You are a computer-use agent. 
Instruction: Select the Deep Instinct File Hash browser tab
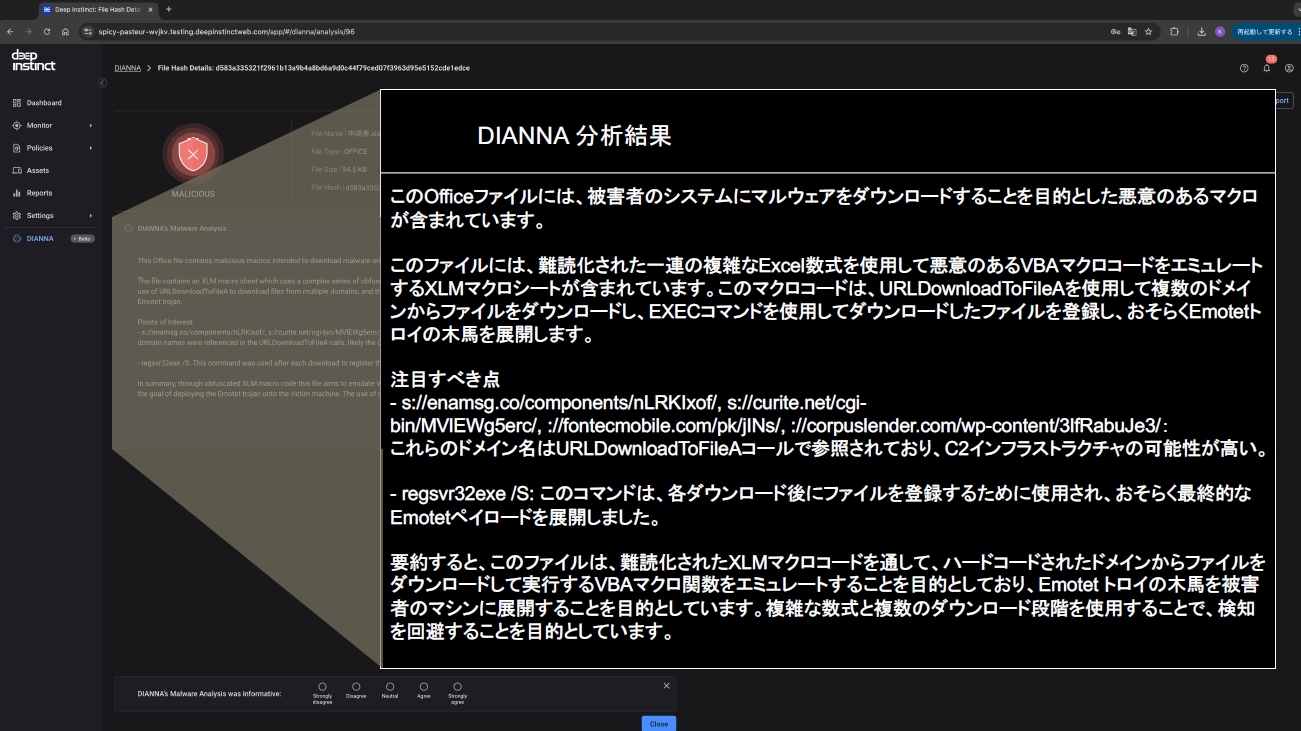[96, 9]
